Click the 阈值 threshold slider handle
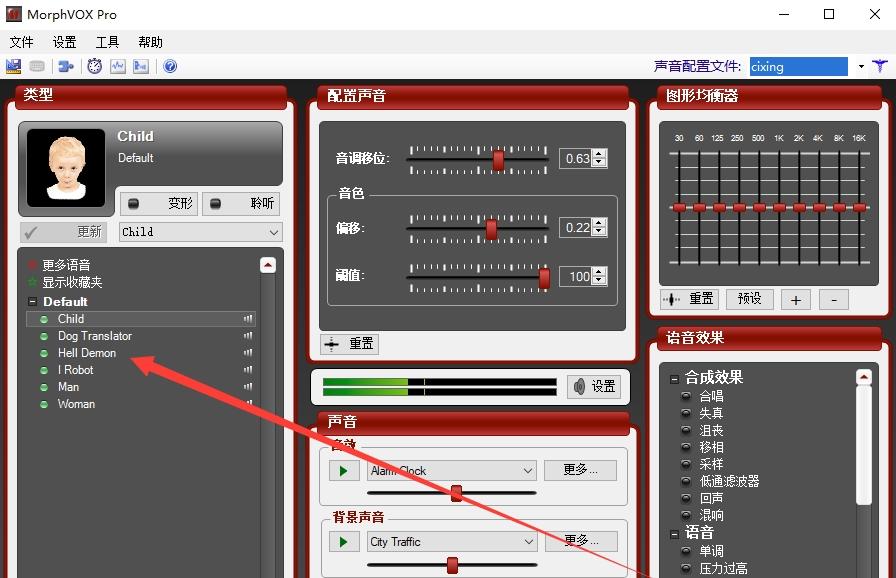 coord(545,278)
